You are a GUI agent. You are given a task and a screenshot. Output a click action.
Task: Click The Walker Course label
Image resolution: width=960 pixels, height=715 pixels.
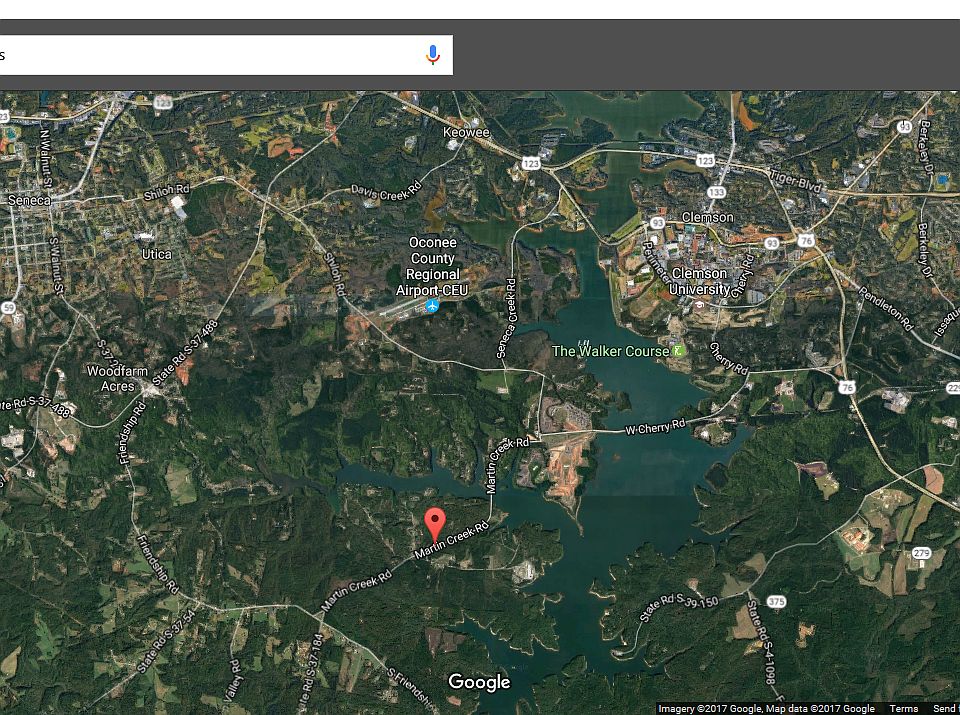click(610, 351)
